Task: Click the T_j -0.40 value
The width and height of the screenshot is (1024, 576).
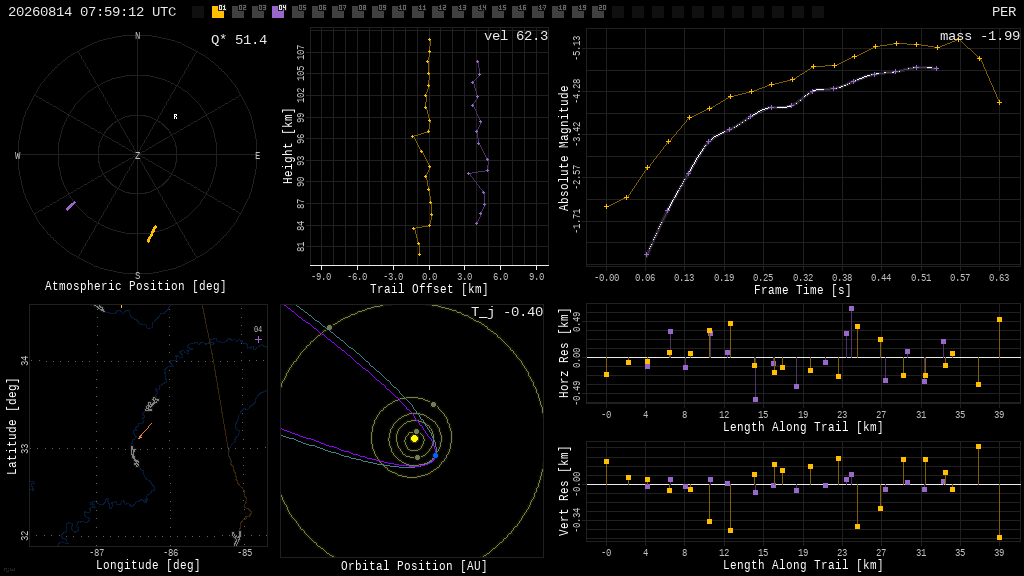Action: tap(507, 312)
